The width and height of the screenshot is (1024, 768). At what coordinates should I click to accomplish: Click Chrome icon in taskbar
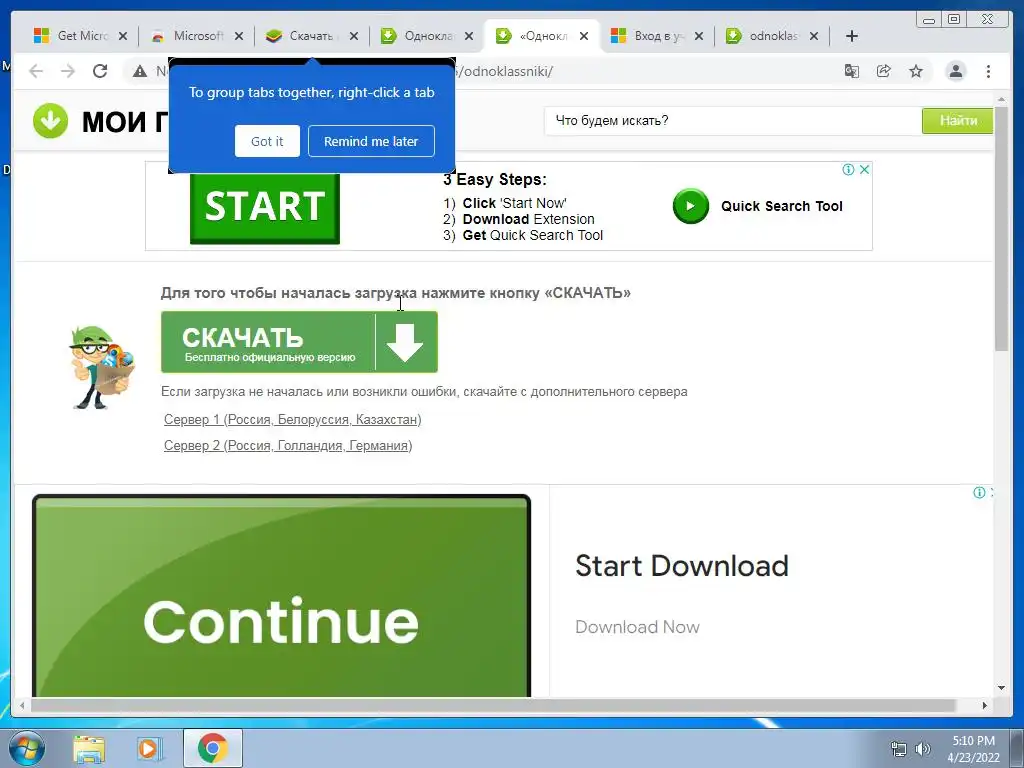(x=213, y=748)
